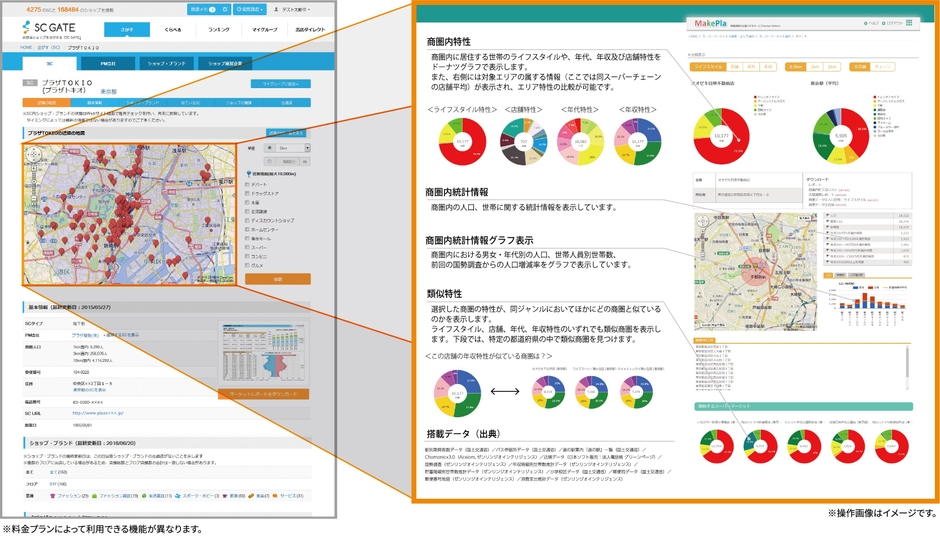Click the ファッション category icon
Viewport: 940px width, 558px height.
point(52,495)
